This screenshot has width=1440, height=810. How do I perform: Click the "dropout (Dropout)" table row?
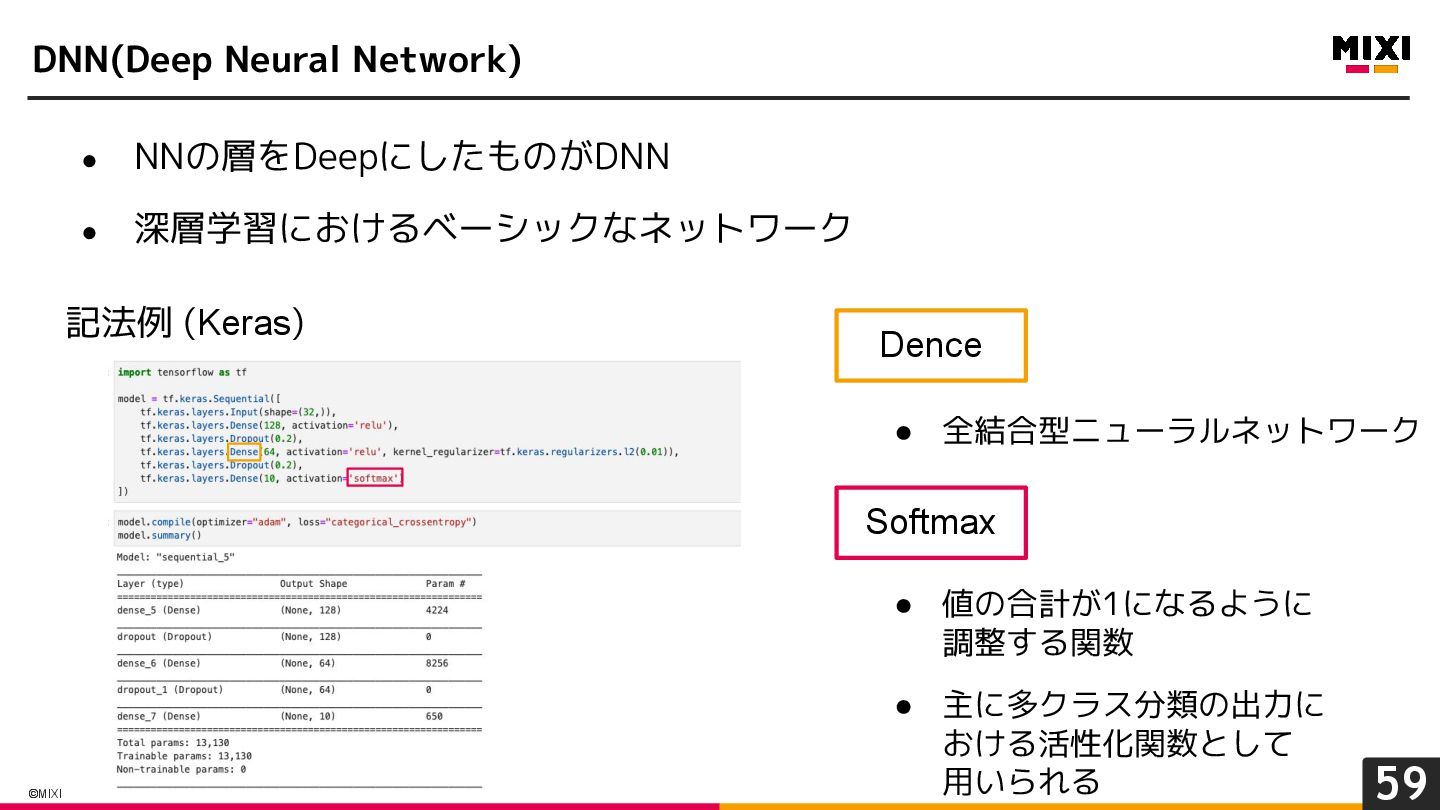pyautogui.click(x=299, y=637)
